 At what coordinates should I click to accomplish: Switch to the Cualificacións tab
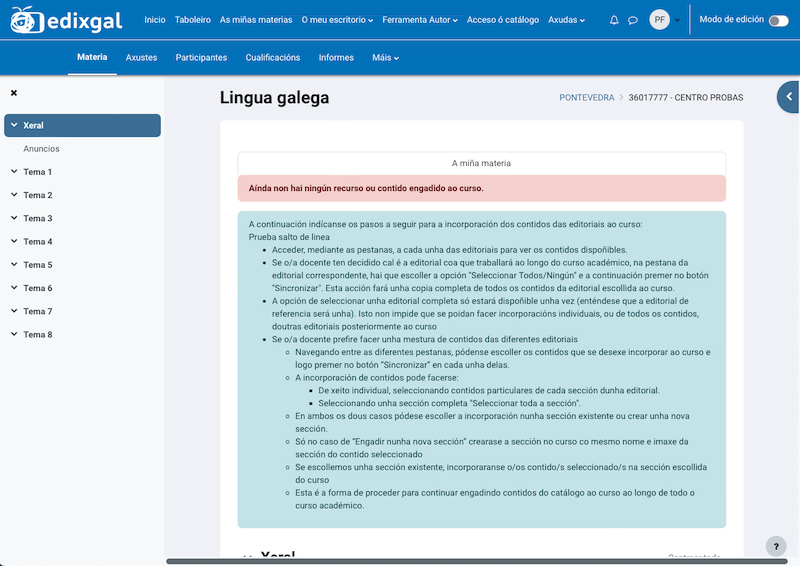tap(272, 58)
